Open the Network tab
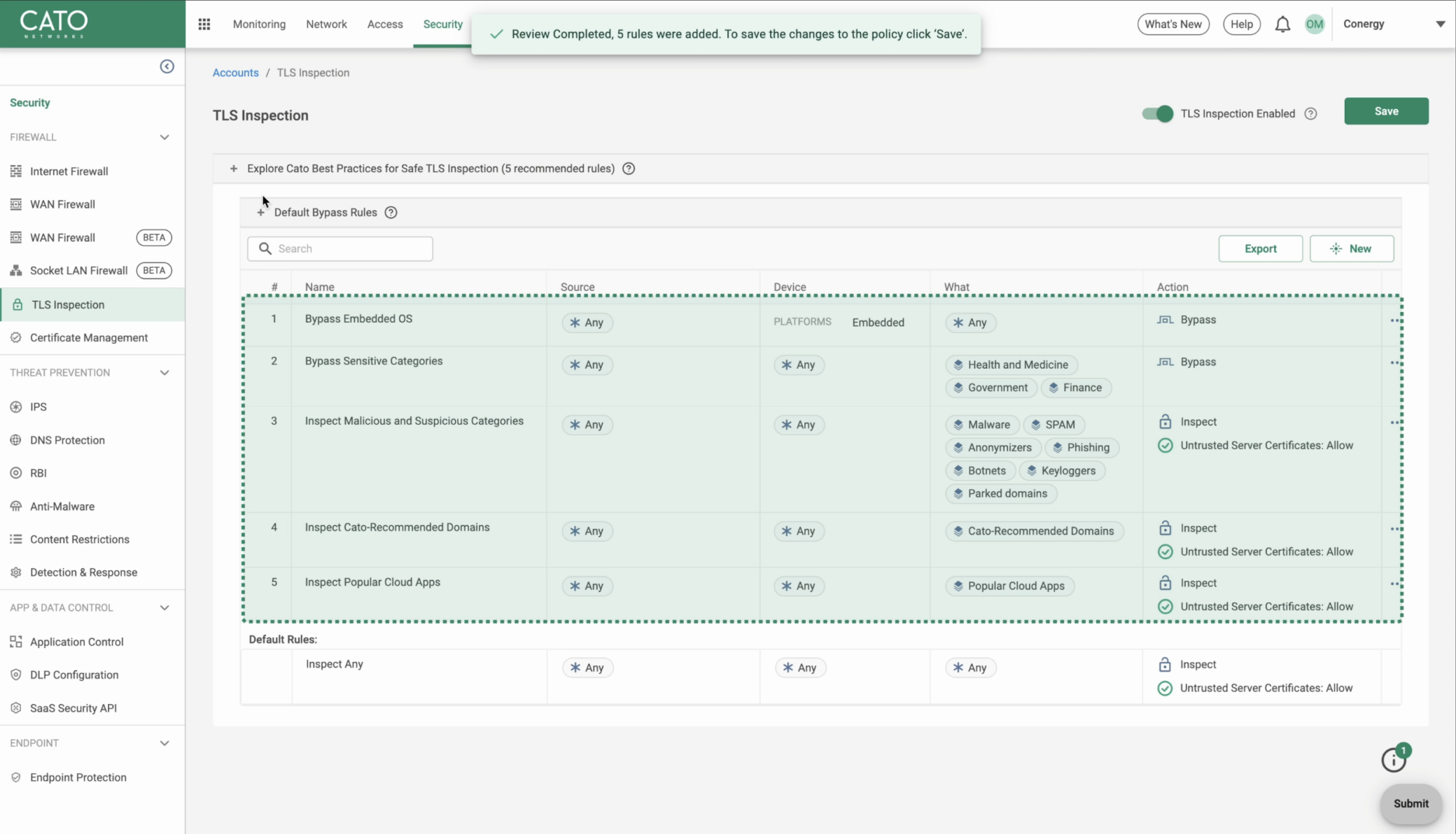 coord(326,24)
